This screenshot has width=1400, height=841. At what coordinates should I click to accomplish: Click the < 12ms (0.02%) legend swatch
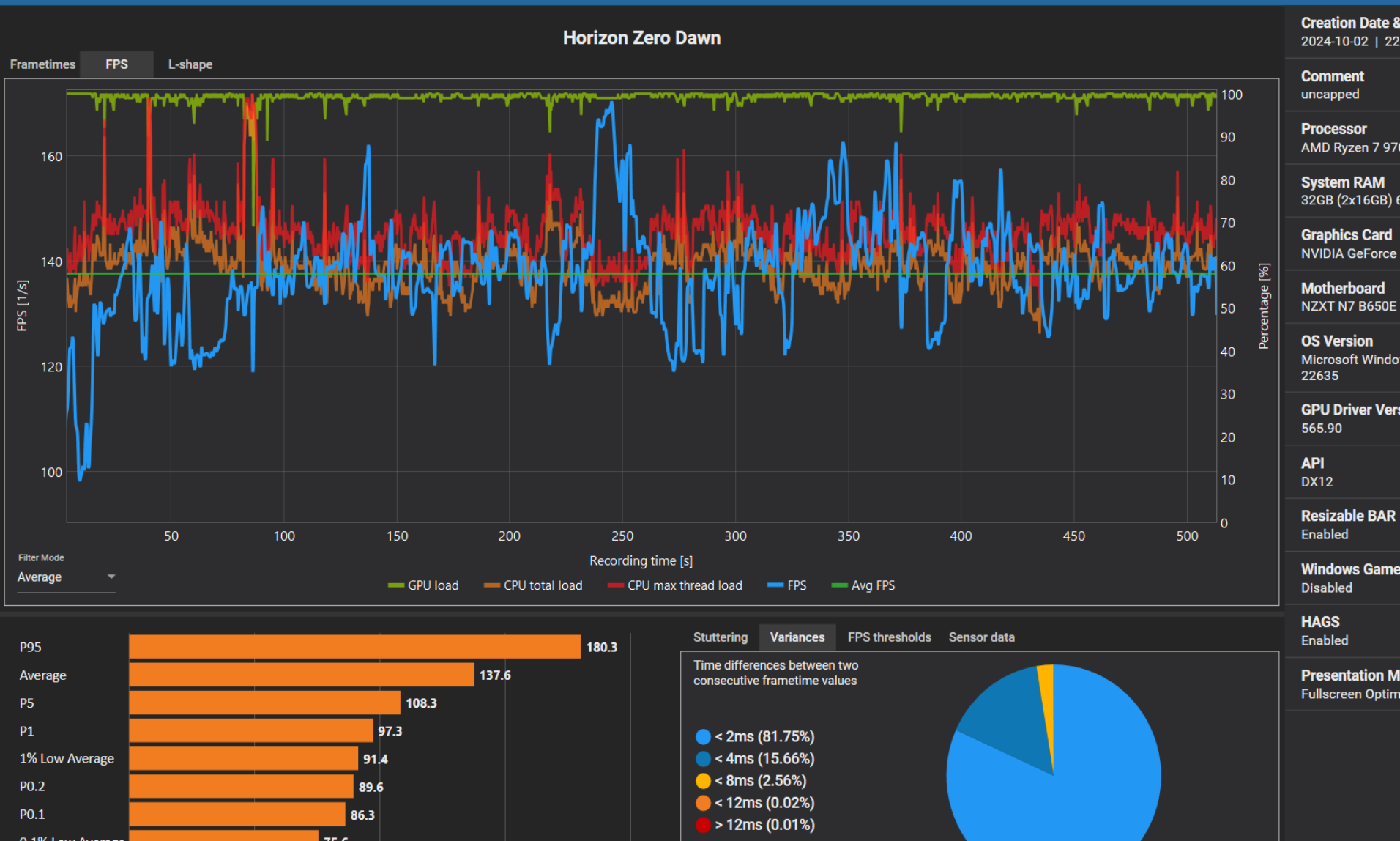click(703, 803)
